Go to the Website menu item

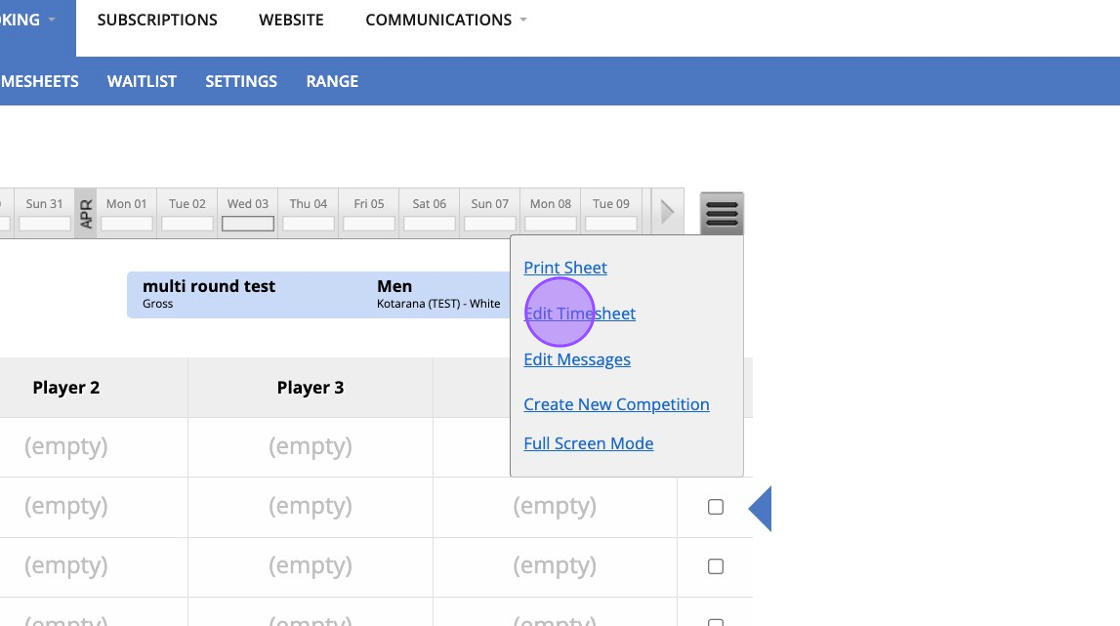(x=291, y=20)
